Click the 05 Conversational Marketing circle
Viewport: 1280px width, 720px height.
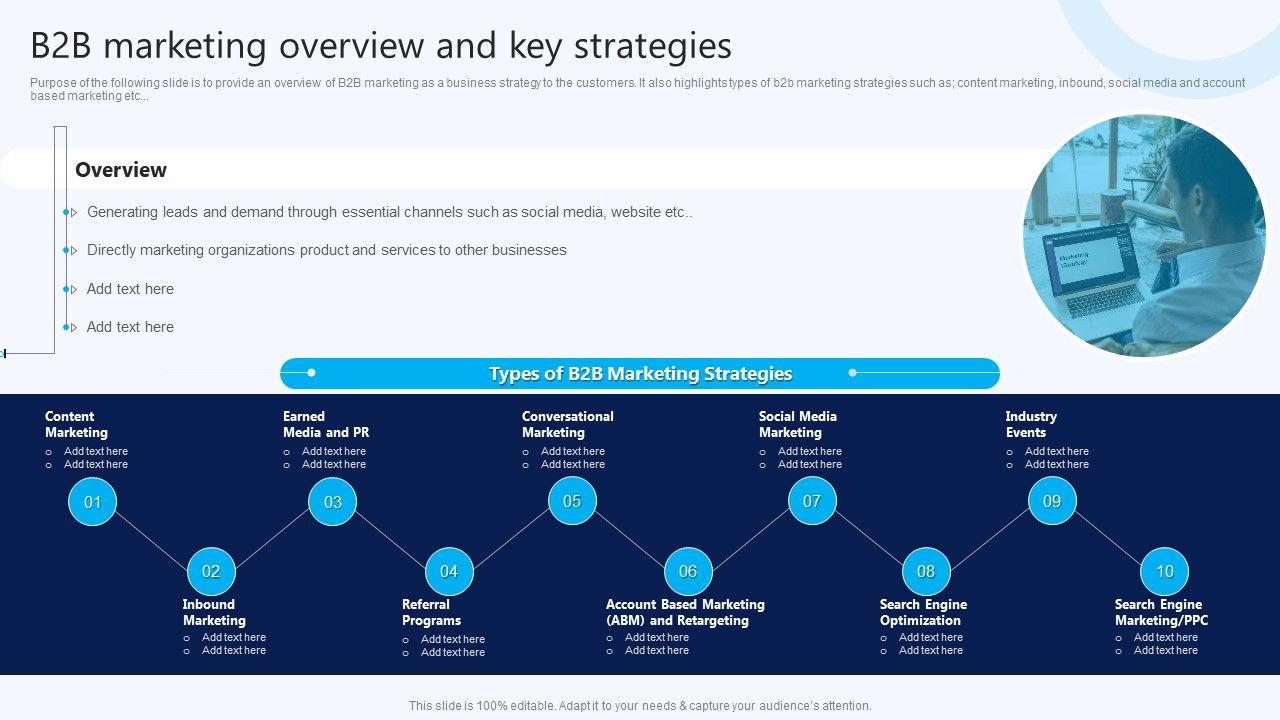pyautogui.click(x=572, y=501)
